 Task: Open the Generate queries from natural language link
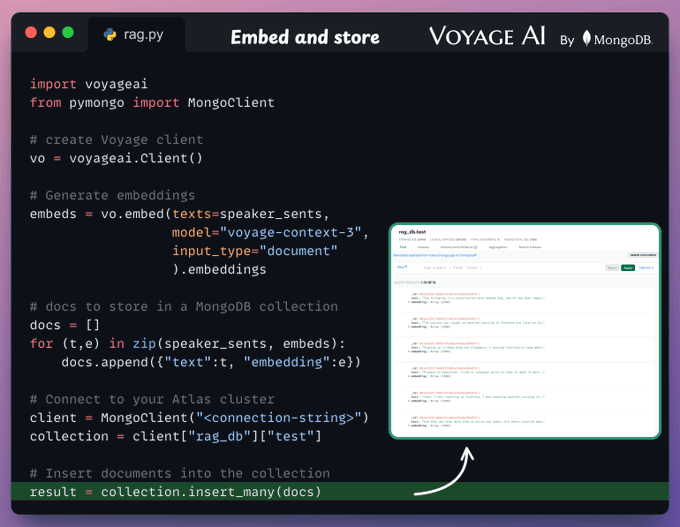pos(435,255)
